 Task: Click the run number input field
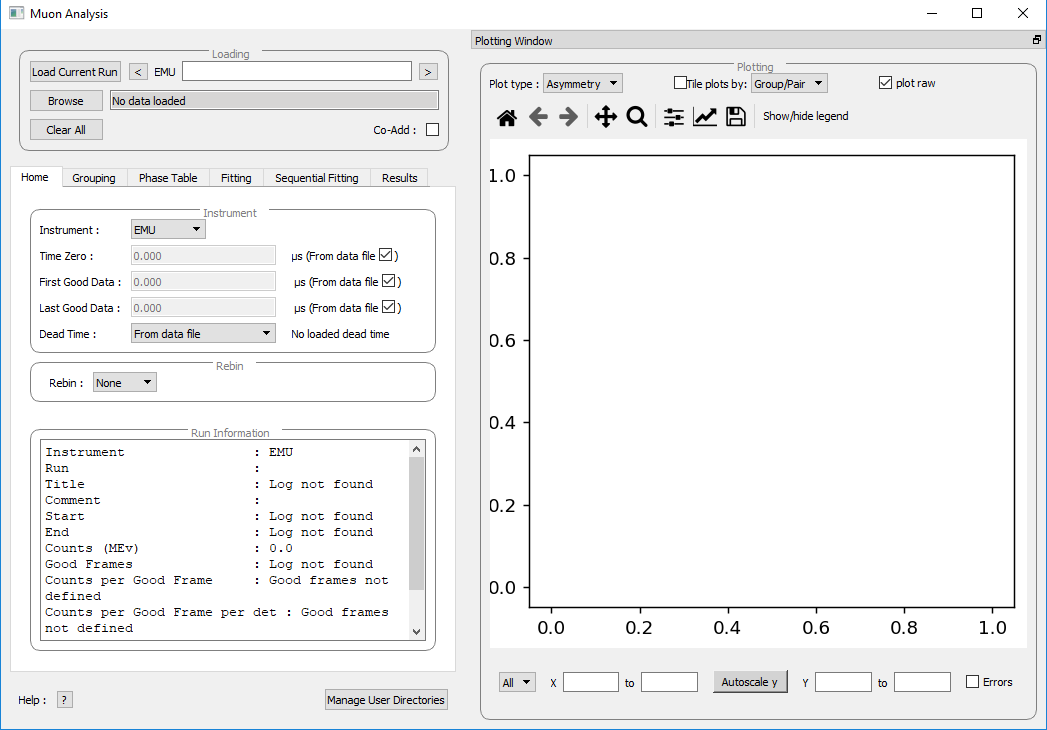(297, 71)
